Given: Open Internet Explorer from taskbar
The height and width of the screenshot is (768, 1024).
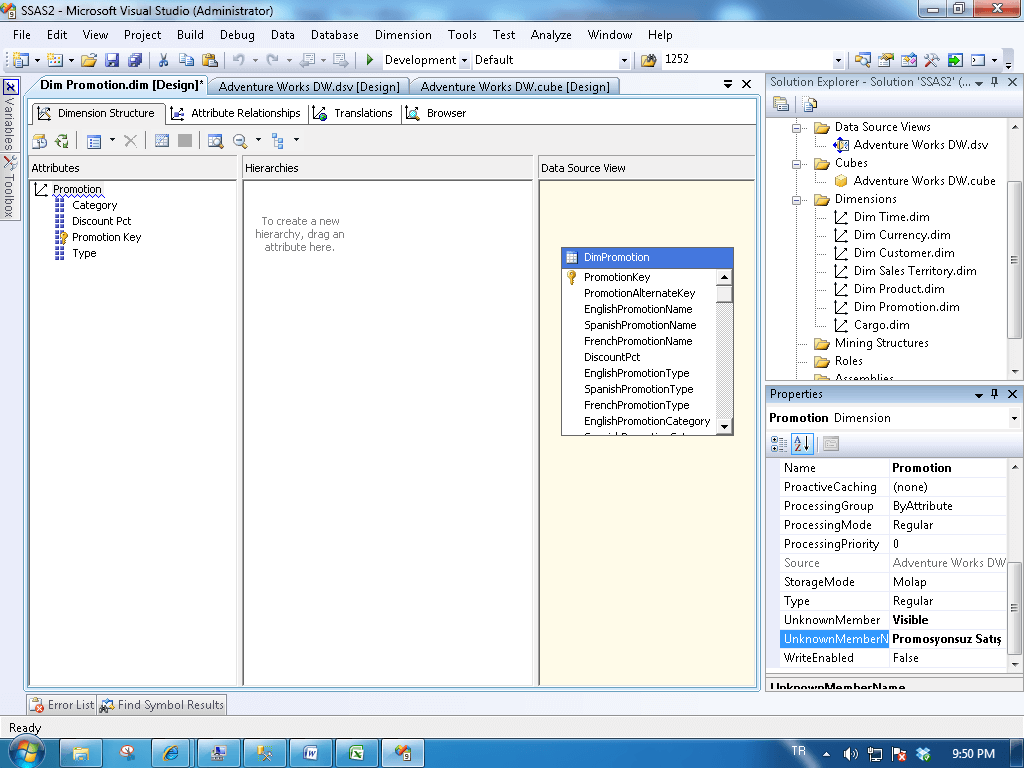Looking at the screenshot, I should (171, 754).
